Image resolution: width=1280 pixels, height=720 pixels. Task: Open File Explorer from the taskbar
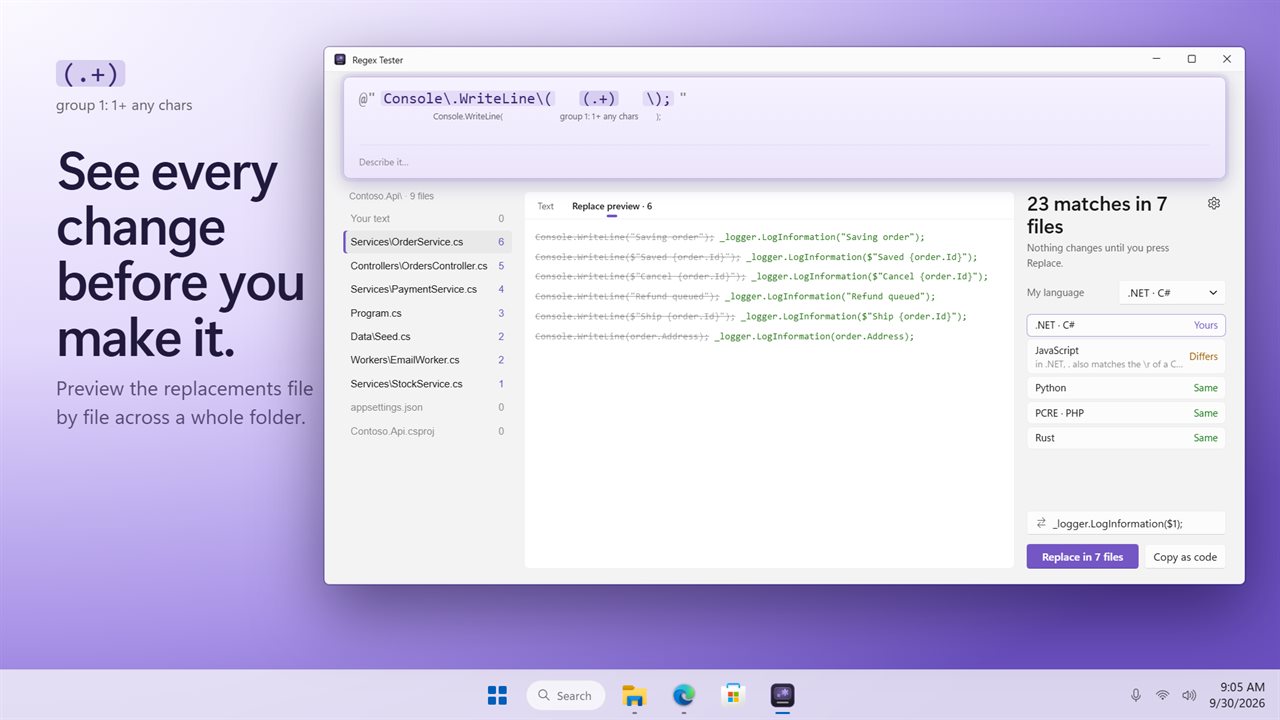coord(634,695)
